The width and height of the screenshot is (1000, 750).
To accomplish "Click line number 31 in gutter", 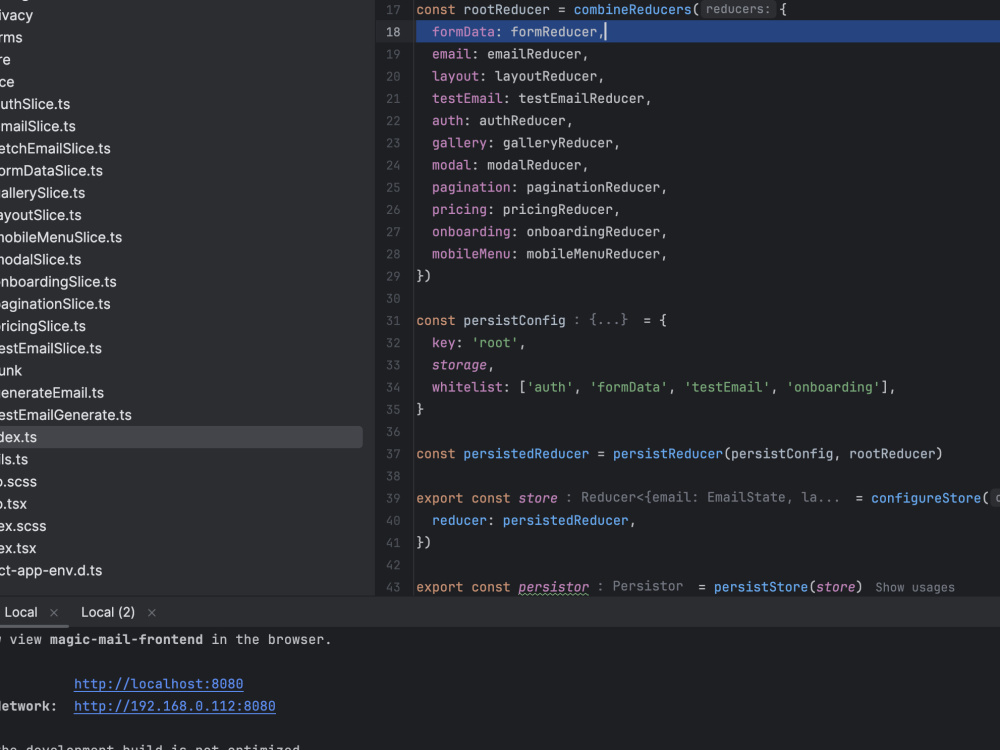I will tap(393, 321).
